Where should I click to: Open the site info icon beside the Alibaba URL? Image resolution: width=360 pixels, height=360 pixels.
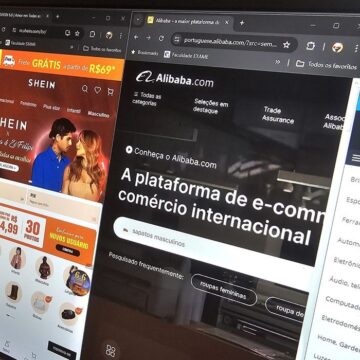[177, 39]
